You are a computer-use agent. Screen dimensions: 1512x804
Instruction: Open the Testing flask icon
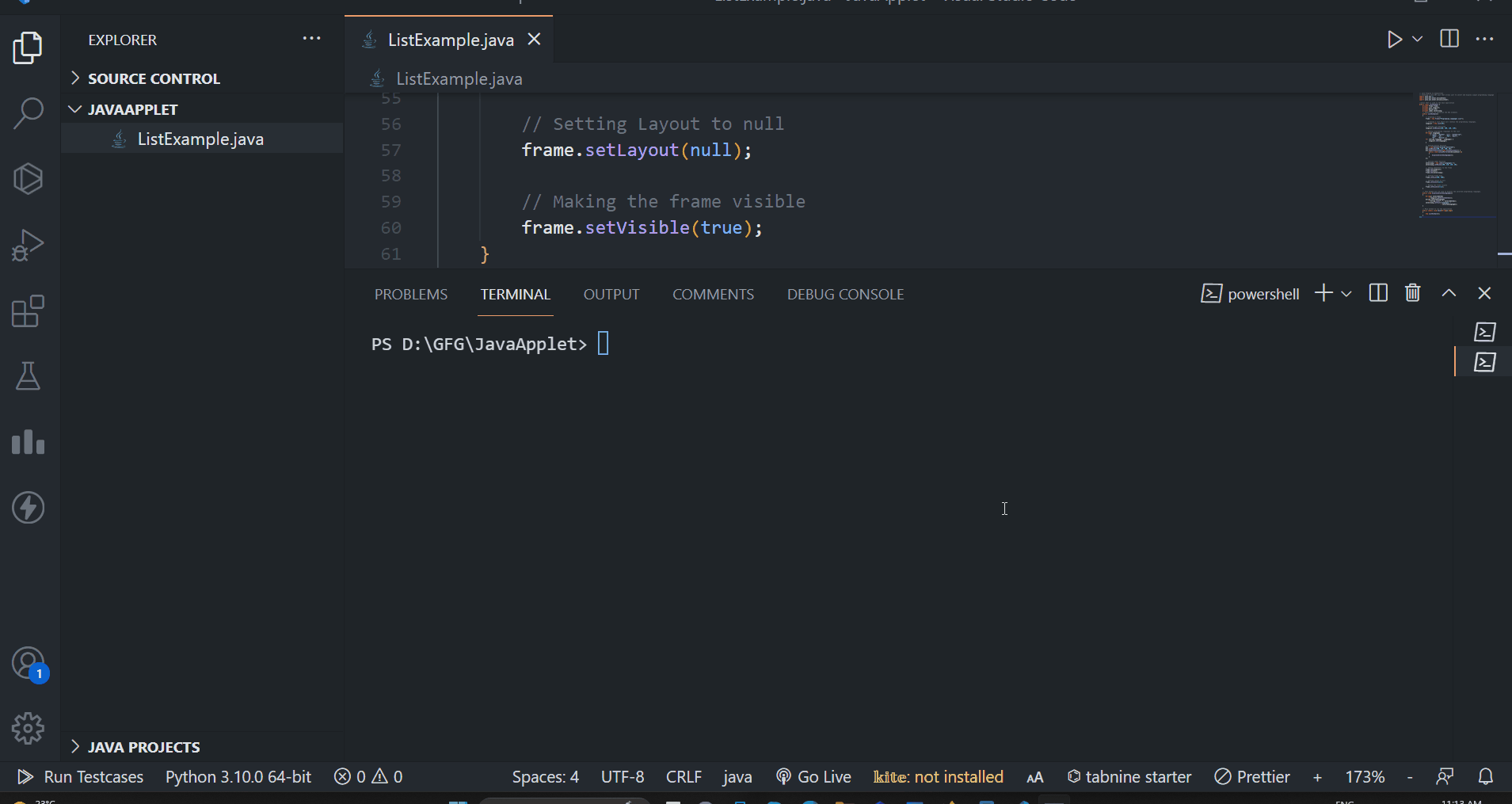click(x=29, y=376)
